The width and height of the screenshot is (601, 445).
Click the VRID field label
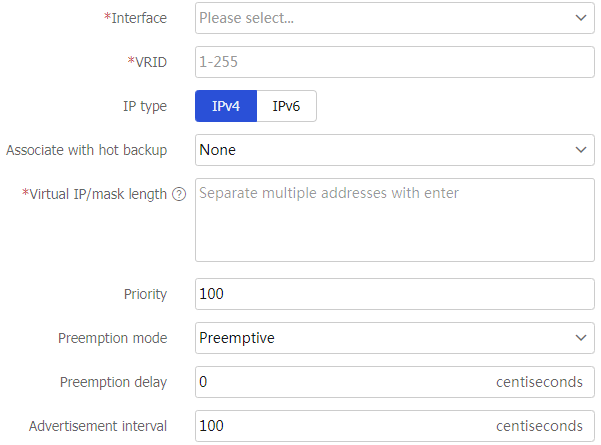(x=150, y=62)
